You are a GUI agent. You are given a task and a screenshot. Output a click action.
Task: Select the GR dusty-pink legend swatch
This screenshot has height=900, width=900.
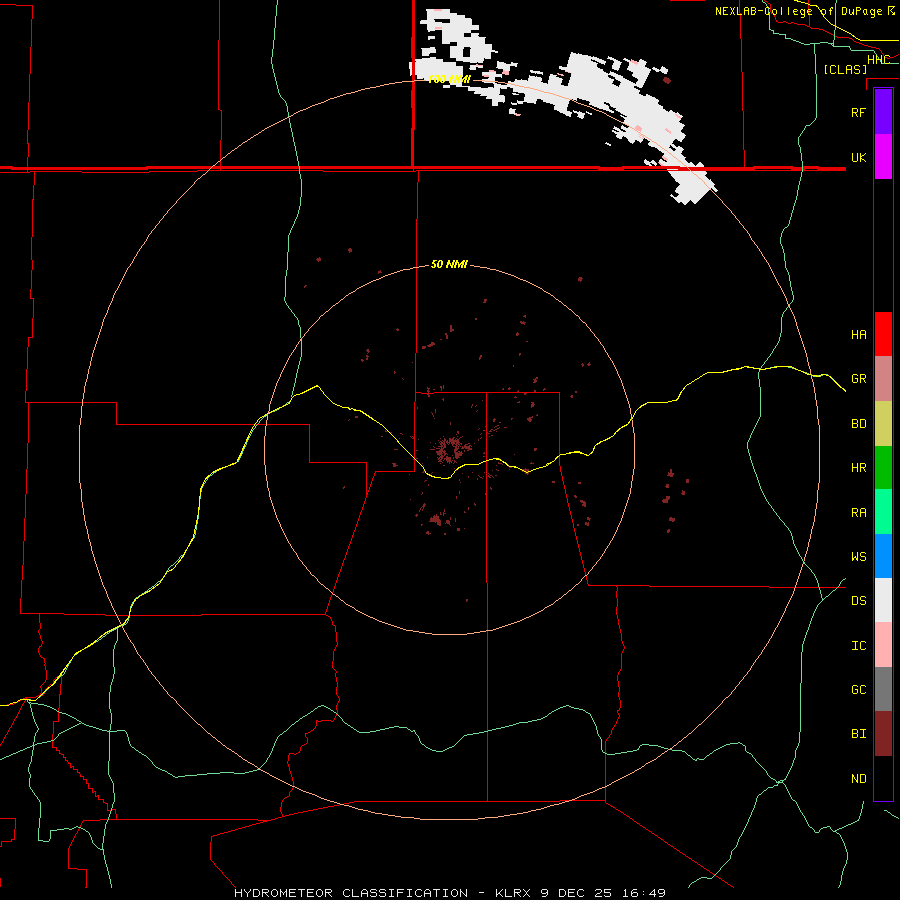point(883,379)
